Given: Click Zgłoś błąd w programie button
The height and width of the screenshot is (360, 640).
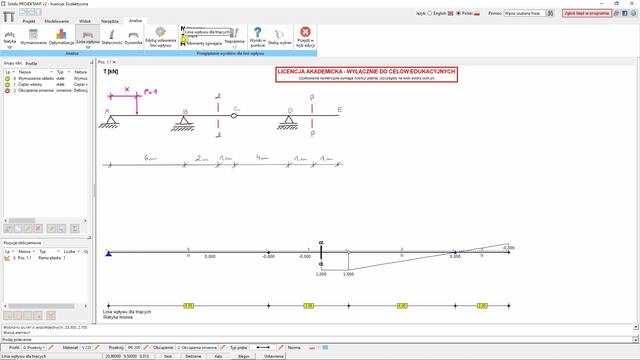Looking at the screenshot, I should tap(587, 13).
